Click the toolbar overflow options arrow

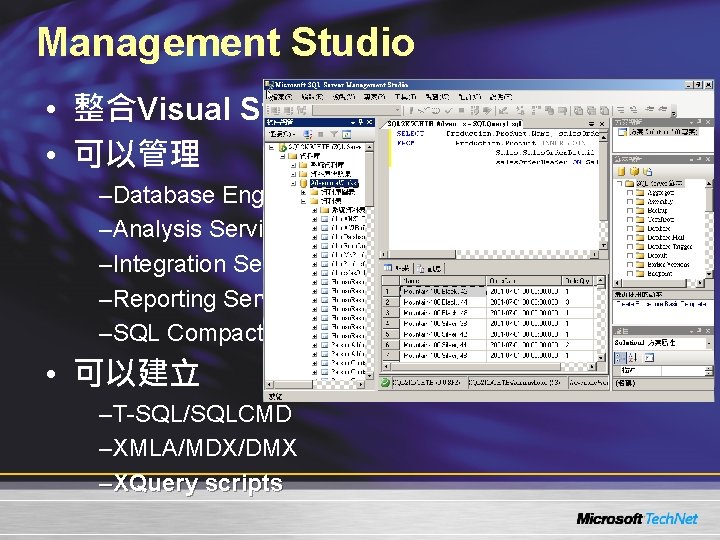673,112
